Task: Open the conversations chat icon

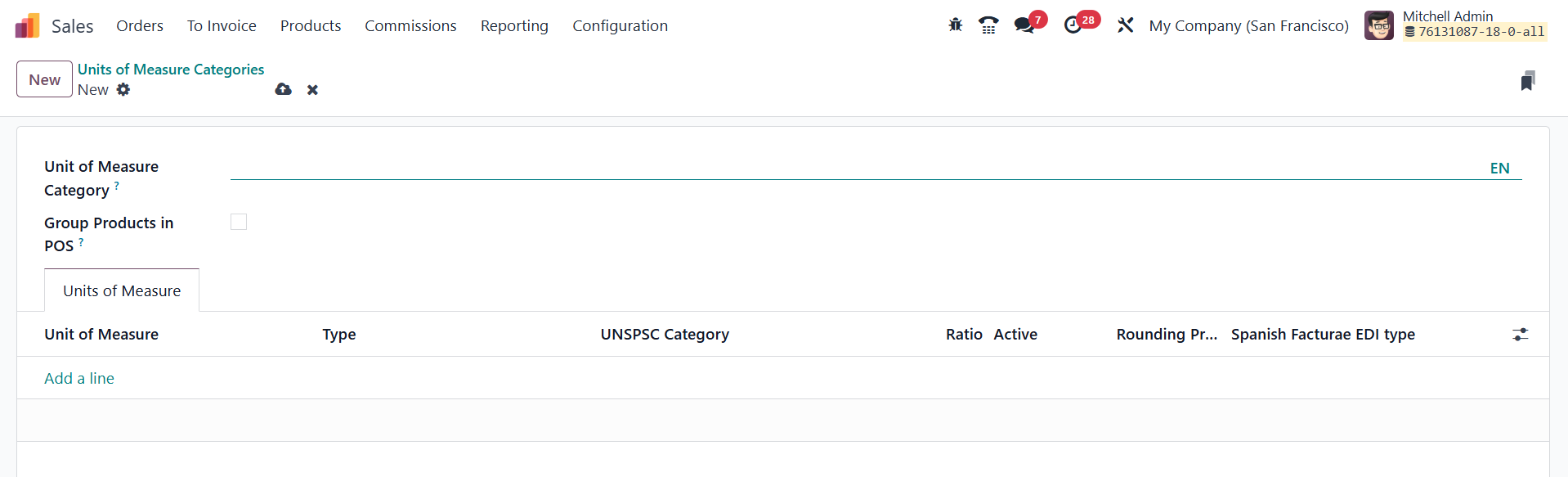Action: (x=1024, y=25)
